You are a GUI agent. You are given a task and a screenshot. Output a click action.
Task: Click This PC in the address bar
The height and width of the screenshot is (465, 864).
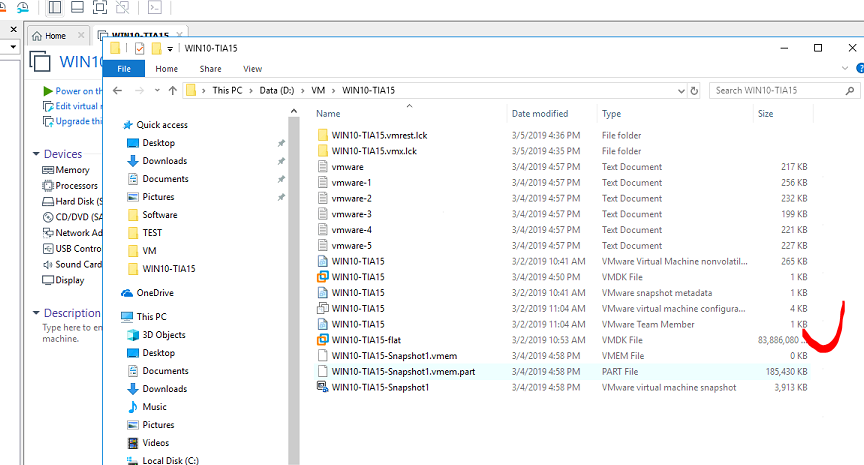coord(227,90)
